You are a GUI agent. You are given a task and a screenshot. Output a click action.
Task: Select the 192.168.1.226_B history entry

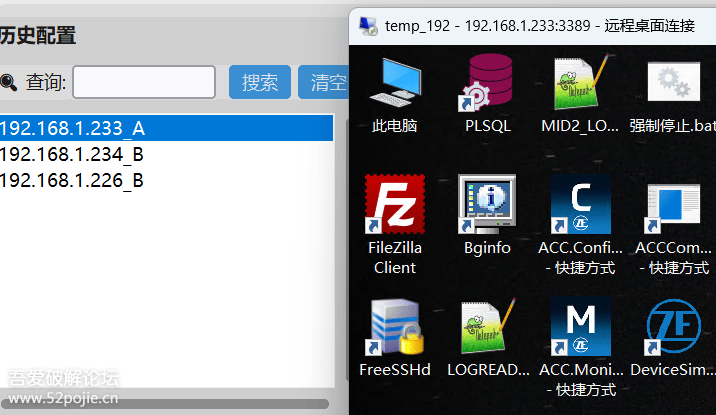[x=166, y=180]
